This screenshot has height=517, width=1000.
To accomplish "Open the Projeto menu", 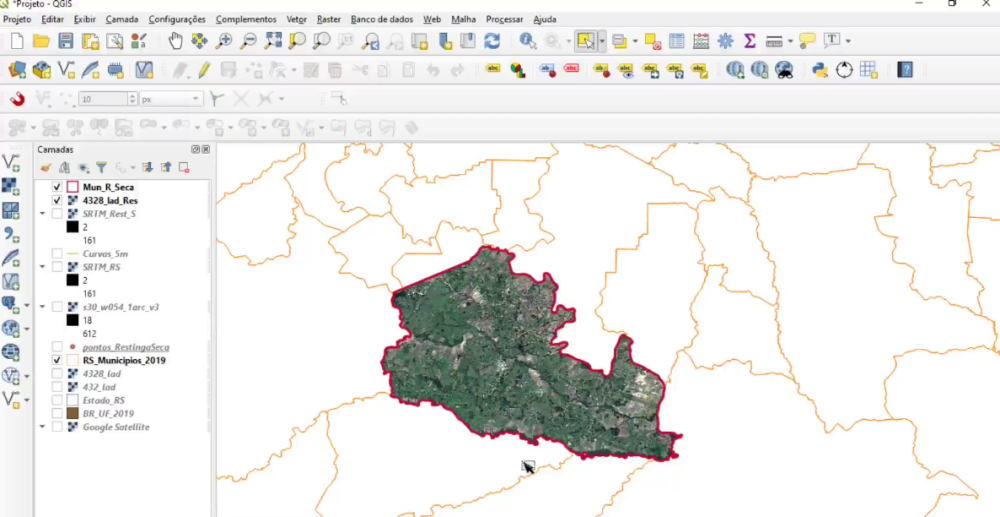I will point(17,20).
